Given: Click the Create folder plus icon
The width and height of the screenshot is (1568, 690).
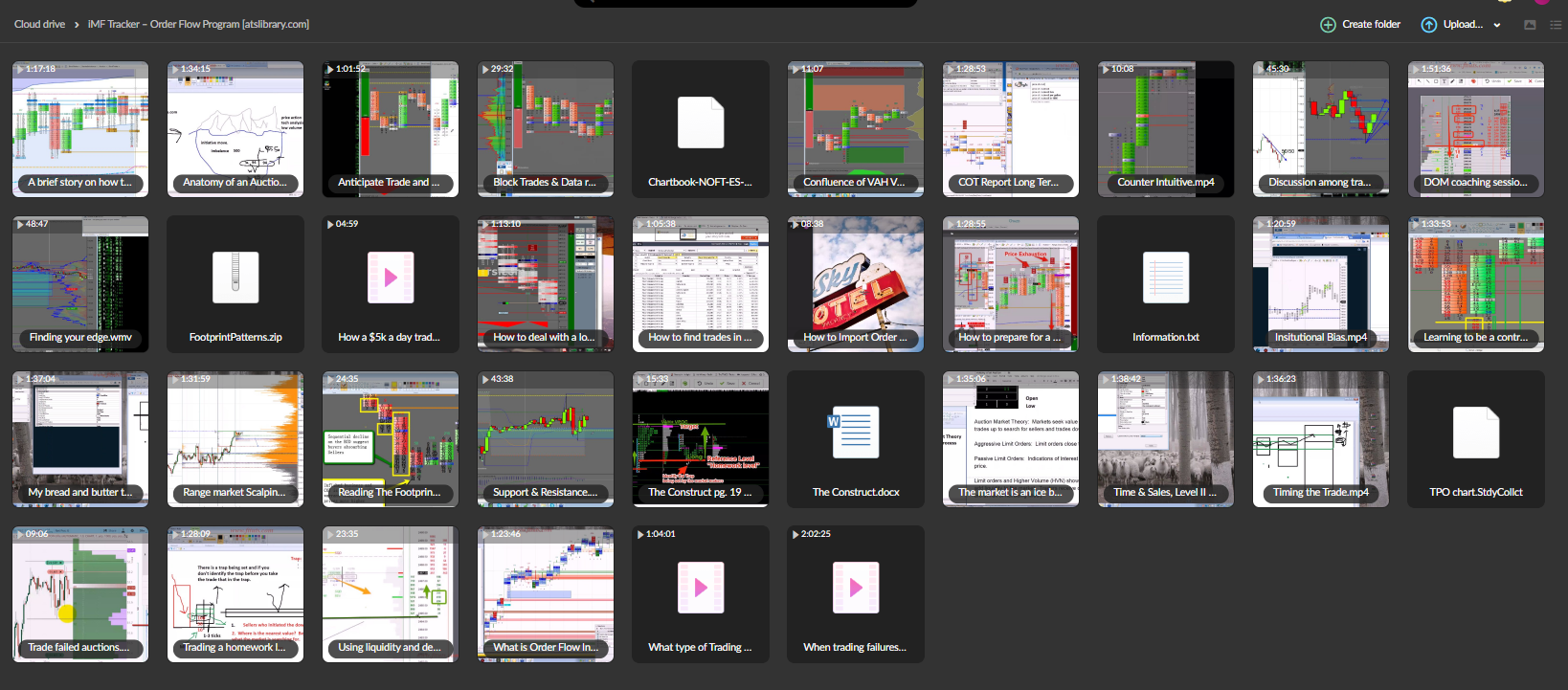Looking at the screenshot, I should click(x=1328, y=25).
